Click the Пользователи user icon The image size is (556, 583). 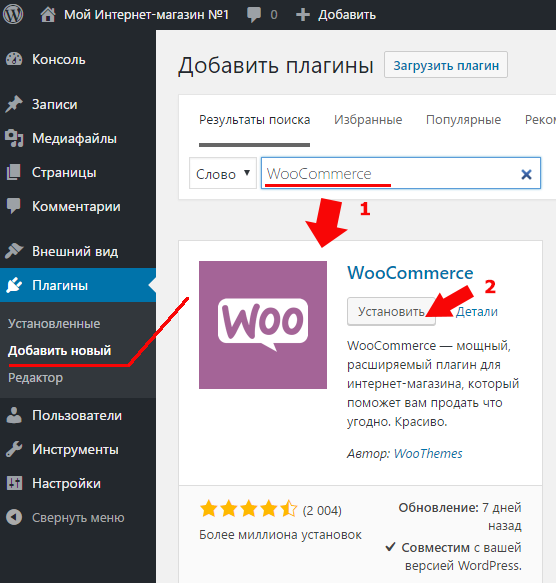14,415
